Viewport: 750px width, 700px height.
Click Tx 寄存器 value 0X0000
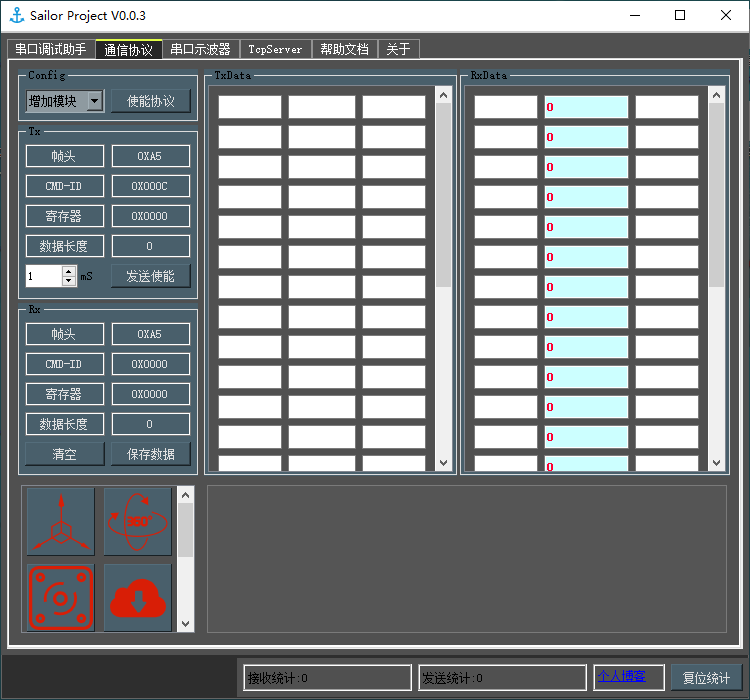click(151, 216)
